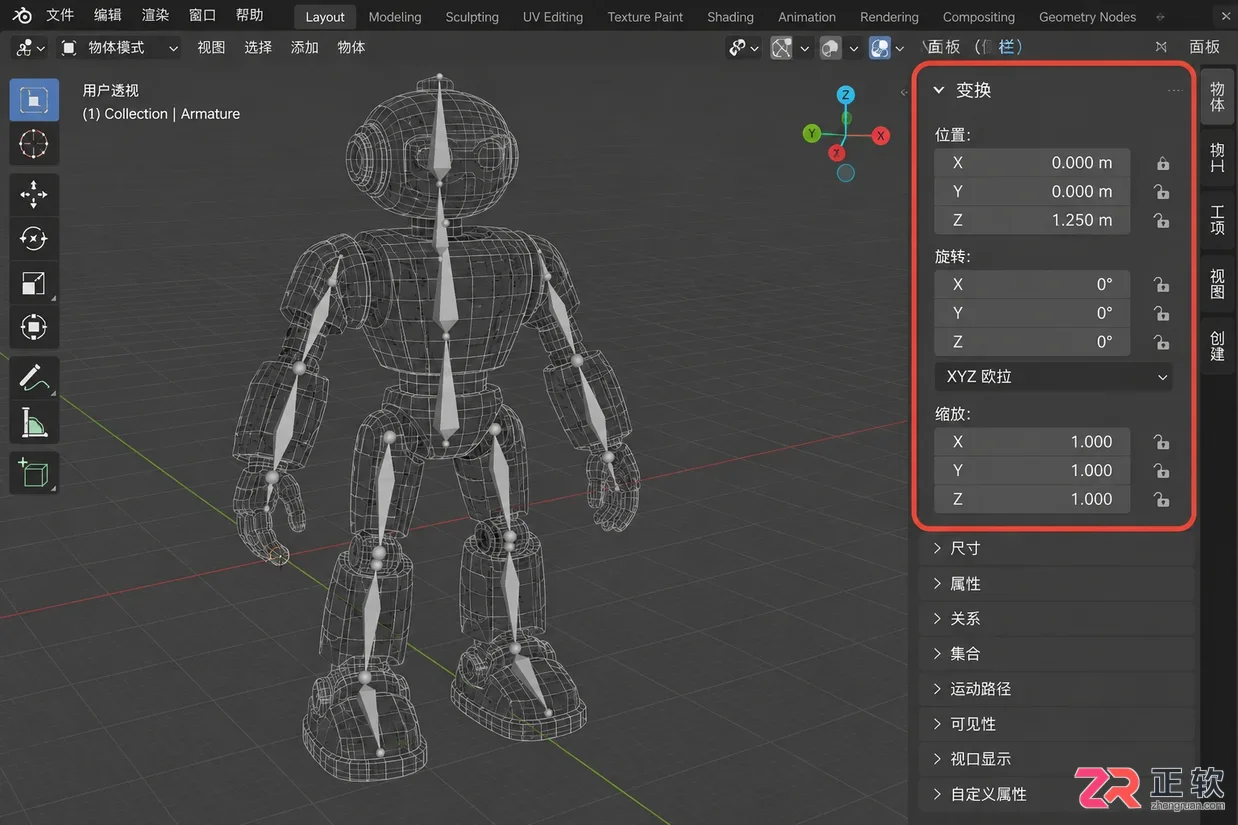Open the 选择 header menu
Screen dimensions: 1238x825
click(258, 47)
